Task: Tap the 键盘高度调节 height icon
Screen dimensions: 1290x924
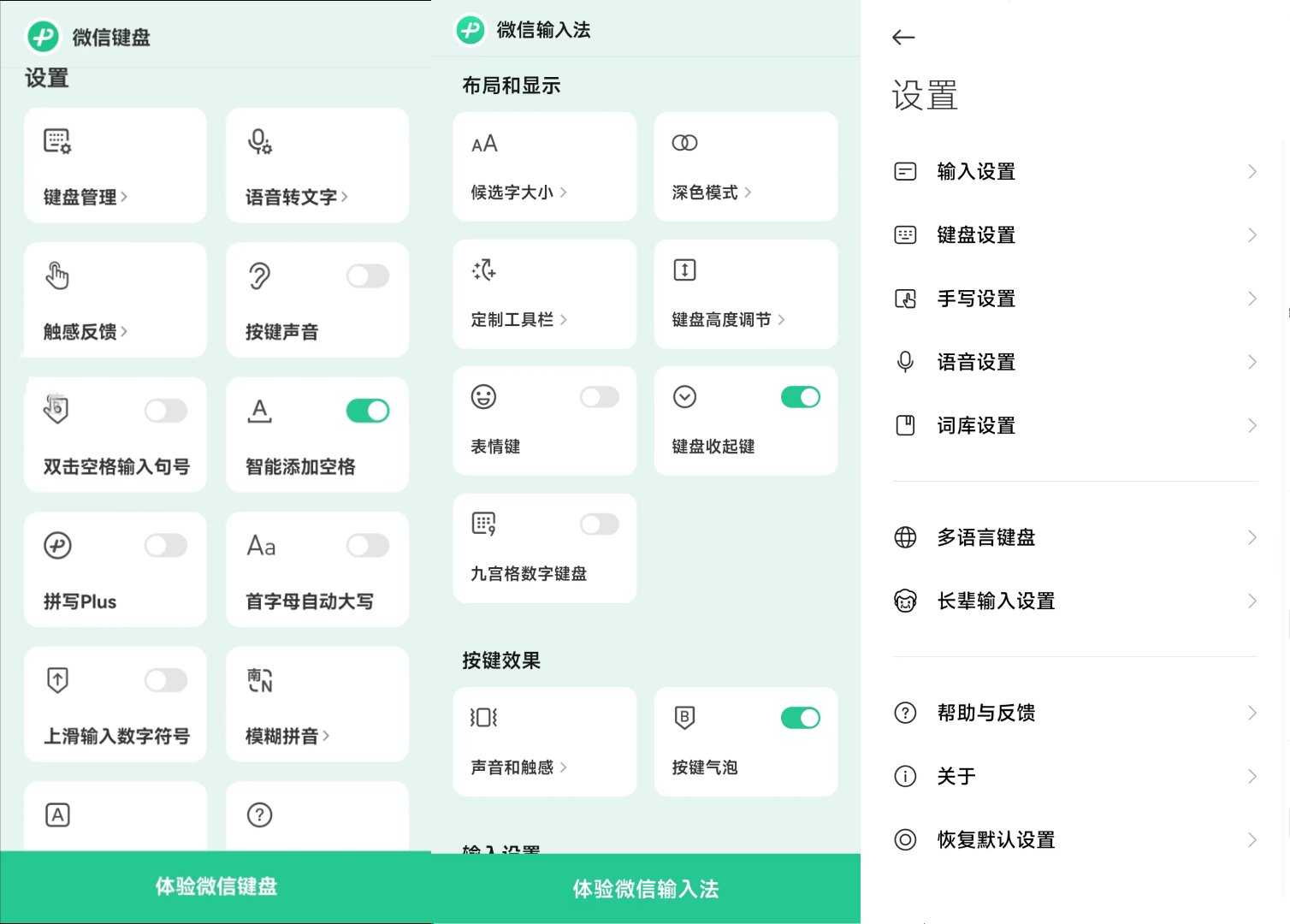Action: pyautogui.click(x=684, y=270)
